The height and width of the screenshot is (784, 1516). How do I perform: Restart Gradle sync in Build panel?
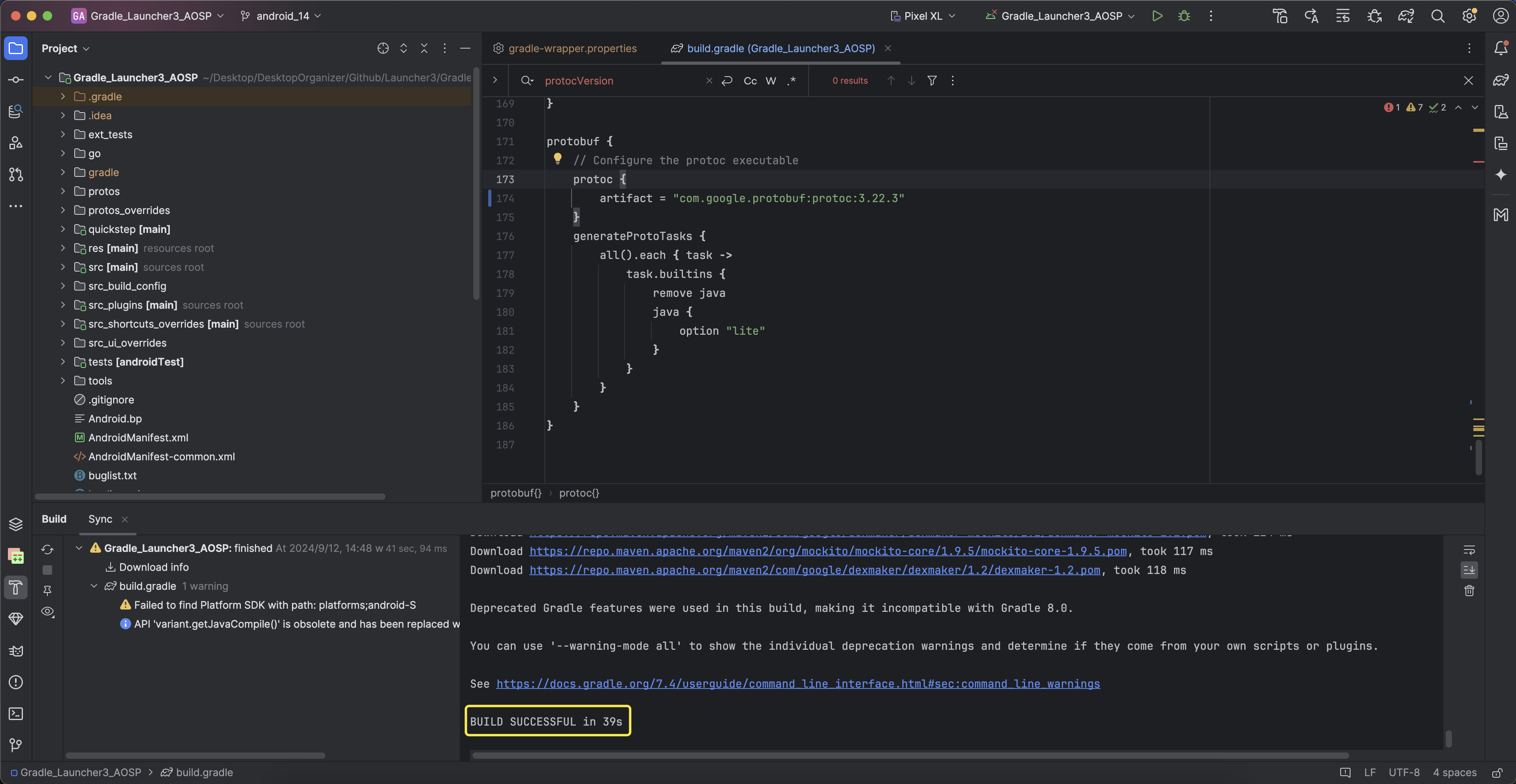pyautogui.click(x=48, y=550)
